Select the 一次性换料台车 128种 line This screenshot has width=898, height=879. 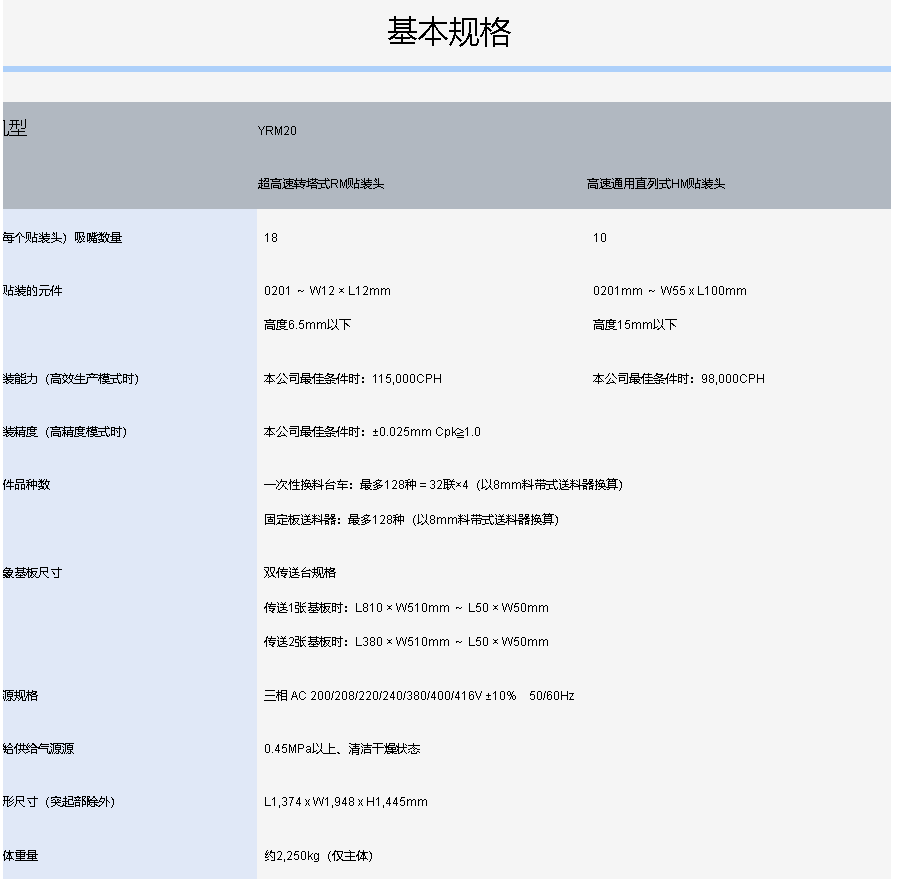coord(443,484)
